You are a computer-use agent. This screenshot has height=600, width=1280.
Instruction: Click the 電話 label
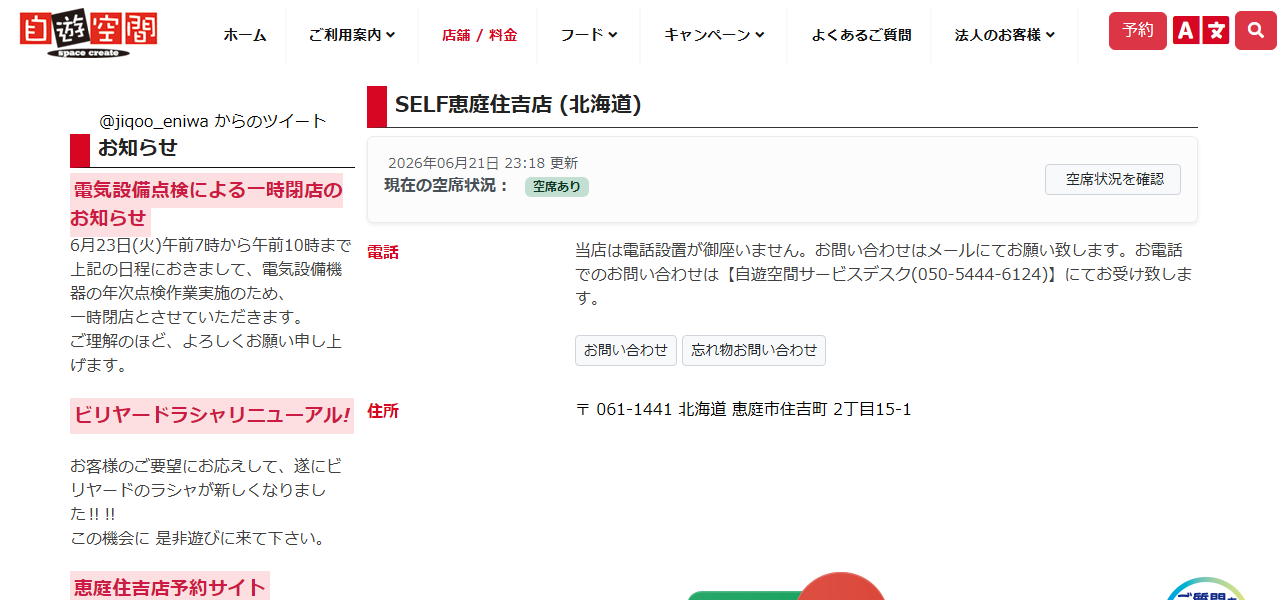pyautogui.click(x=383, y=252)
